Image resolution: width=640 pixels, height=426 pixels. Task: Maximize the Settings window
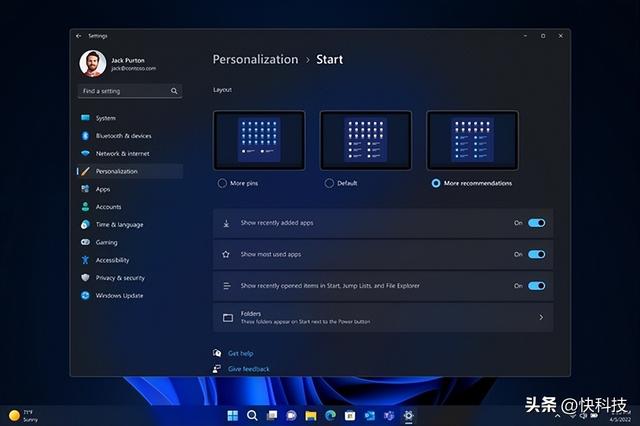click(543, 36)
